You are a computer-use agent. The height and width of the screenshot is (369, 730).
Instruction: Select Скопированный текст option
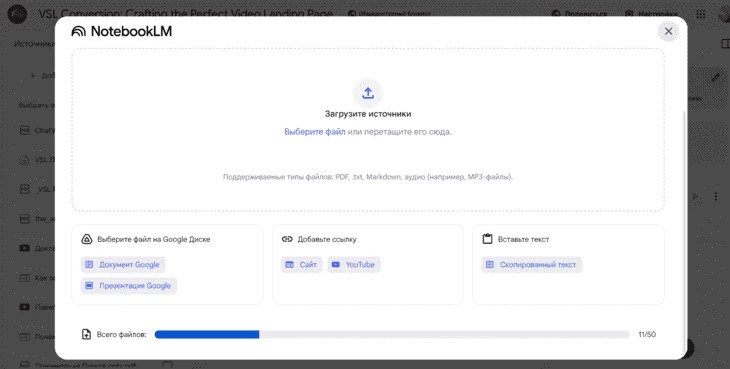(532, 265)
